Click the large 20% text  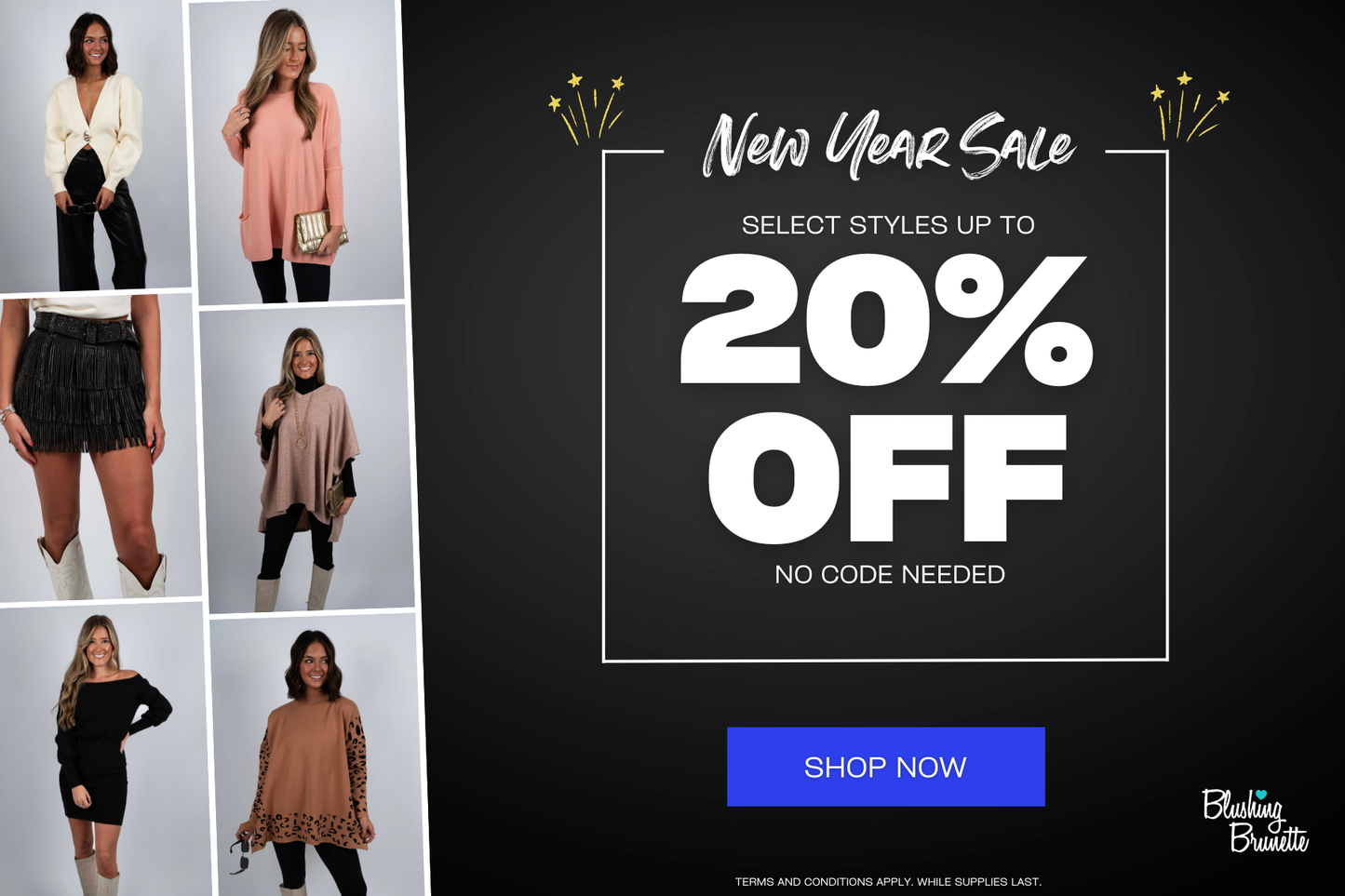[x=886, y=319]
